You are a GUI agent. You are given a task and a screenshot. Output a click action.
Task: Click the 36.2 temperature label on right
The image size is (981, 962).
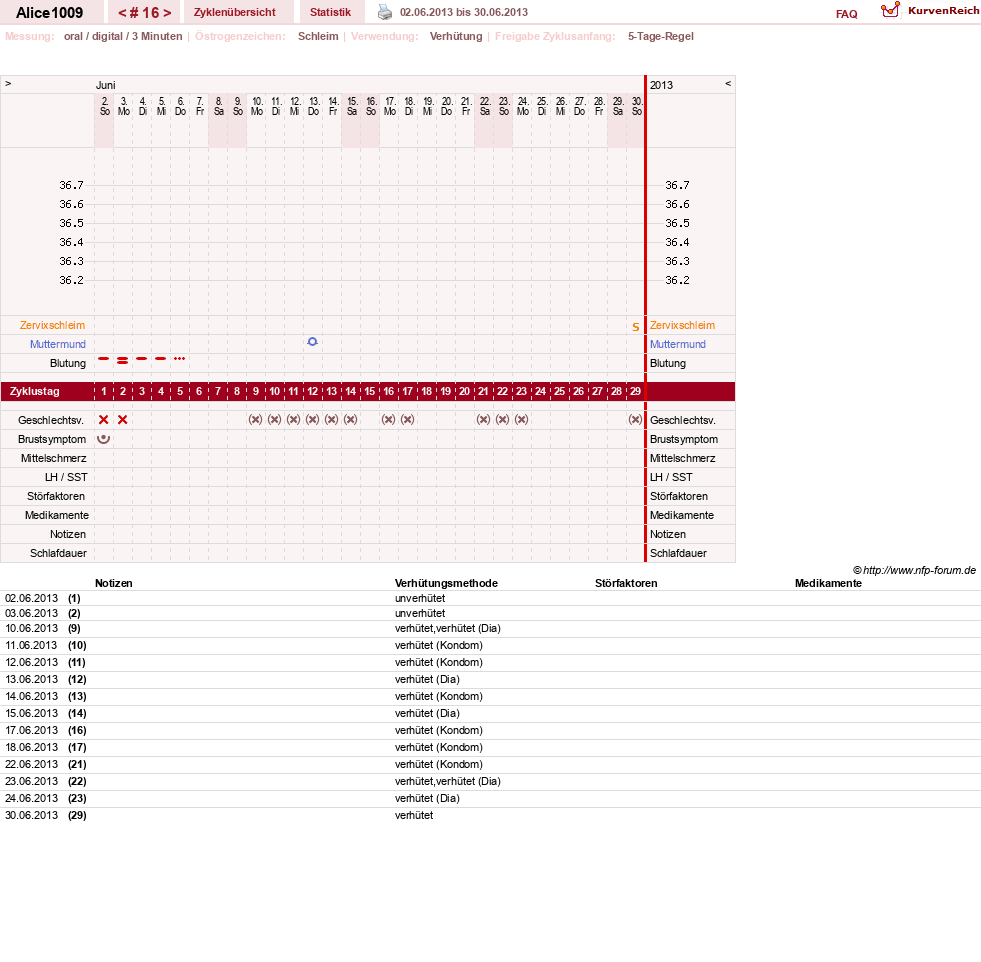[678, 280]
